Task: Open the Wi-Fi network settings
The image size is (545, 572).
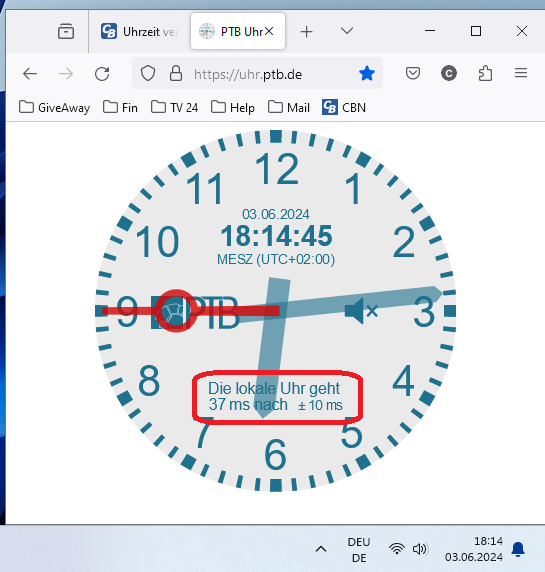Action: point(397,549)
